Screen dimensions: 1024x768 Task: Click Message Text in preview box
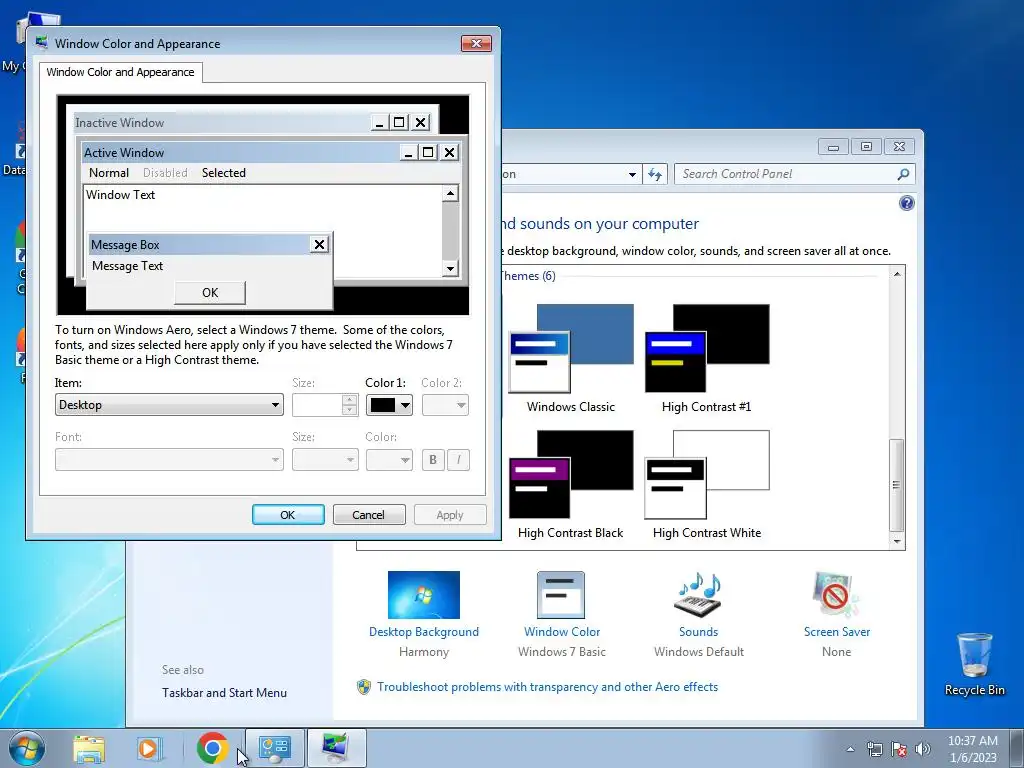coord(127,266)
